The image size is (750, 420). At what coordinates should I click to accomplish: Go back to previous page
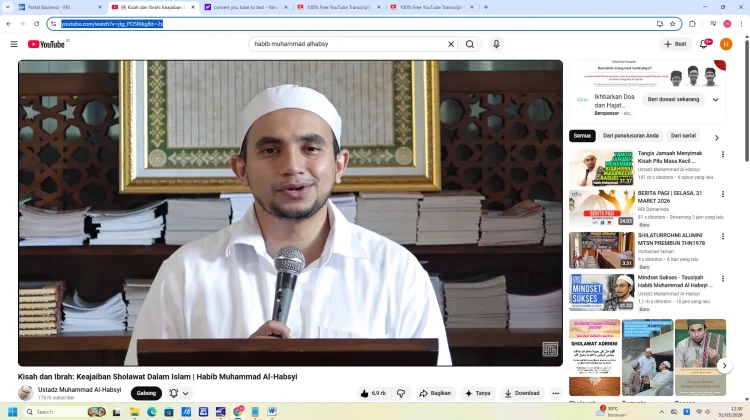(x=9, y=24)
